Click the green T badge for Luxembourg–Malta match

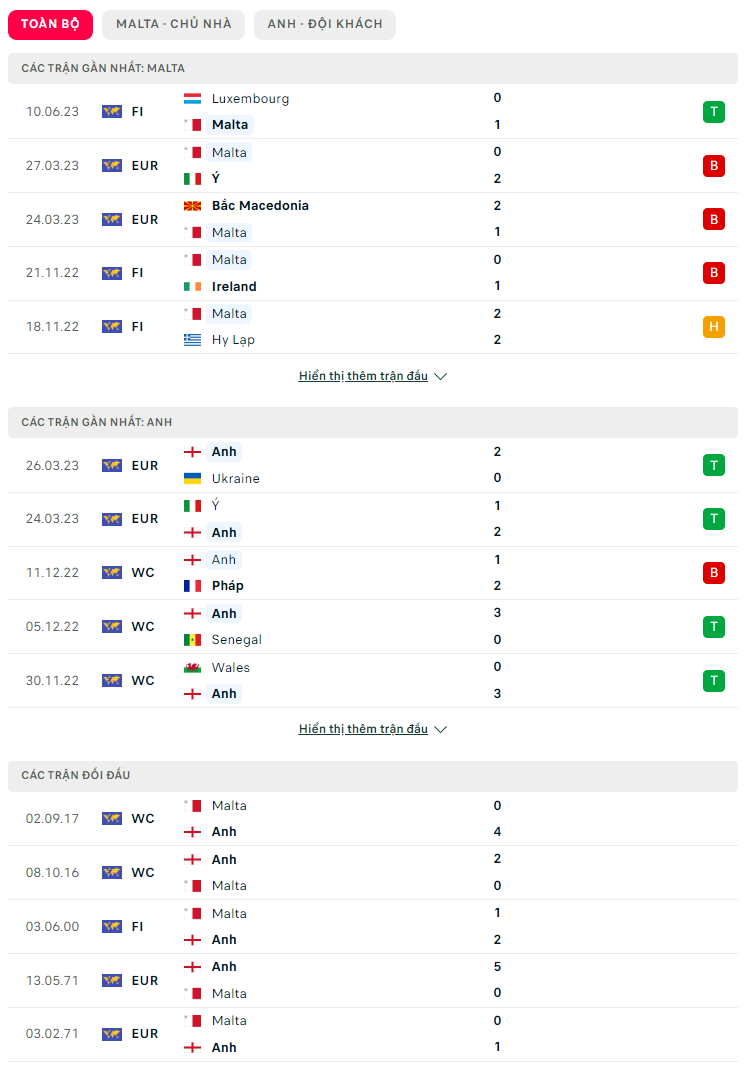[713, 112]
